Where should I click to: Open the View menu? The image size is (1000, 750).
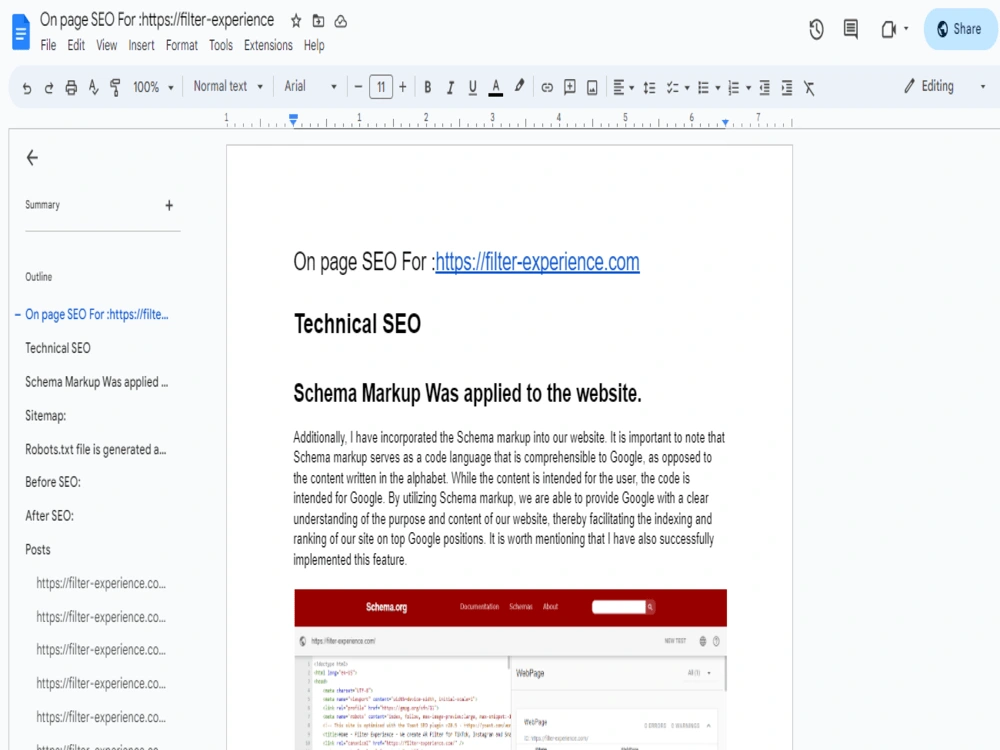(x=107, y=45)
